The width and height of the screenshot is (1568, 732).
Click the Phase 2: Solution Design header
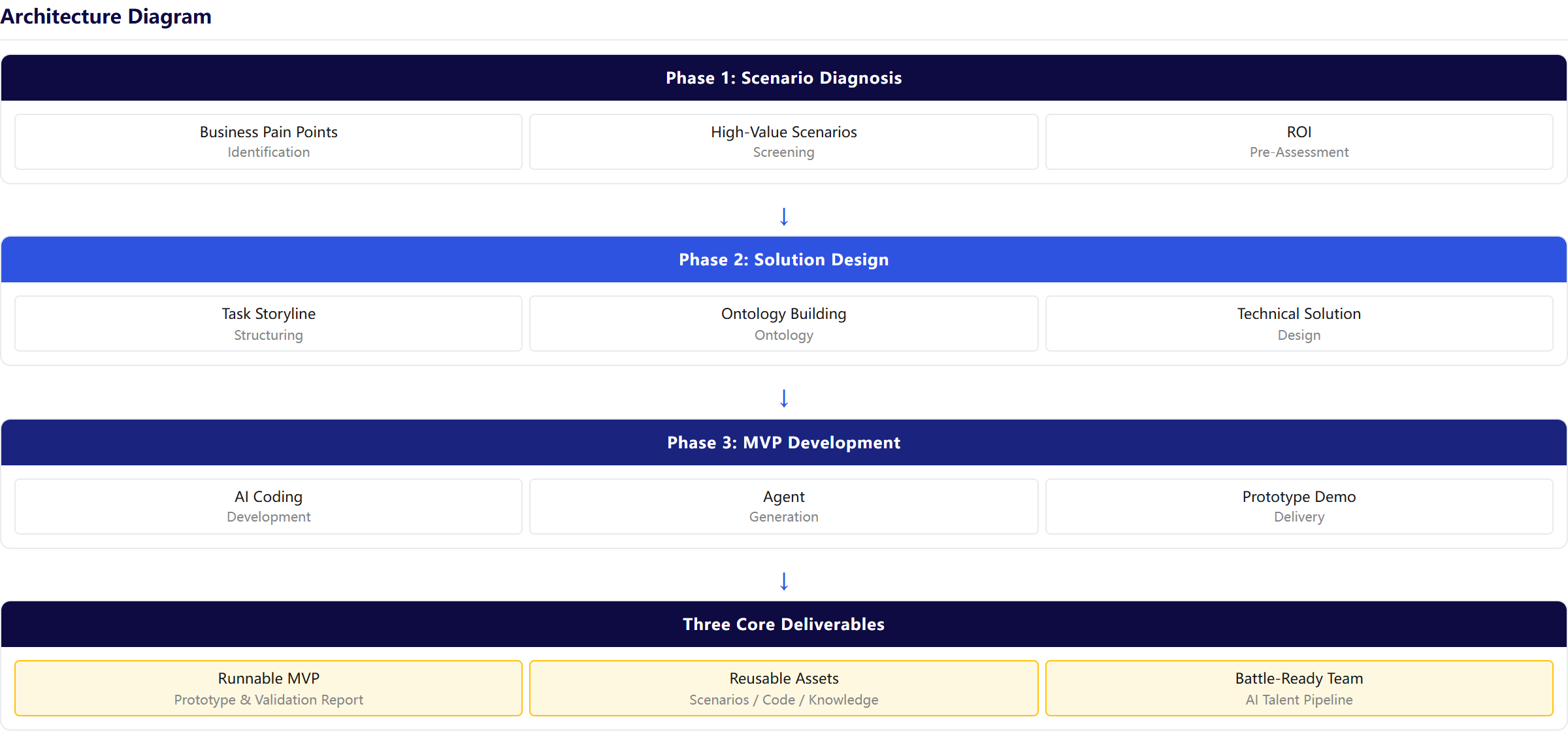784,259
